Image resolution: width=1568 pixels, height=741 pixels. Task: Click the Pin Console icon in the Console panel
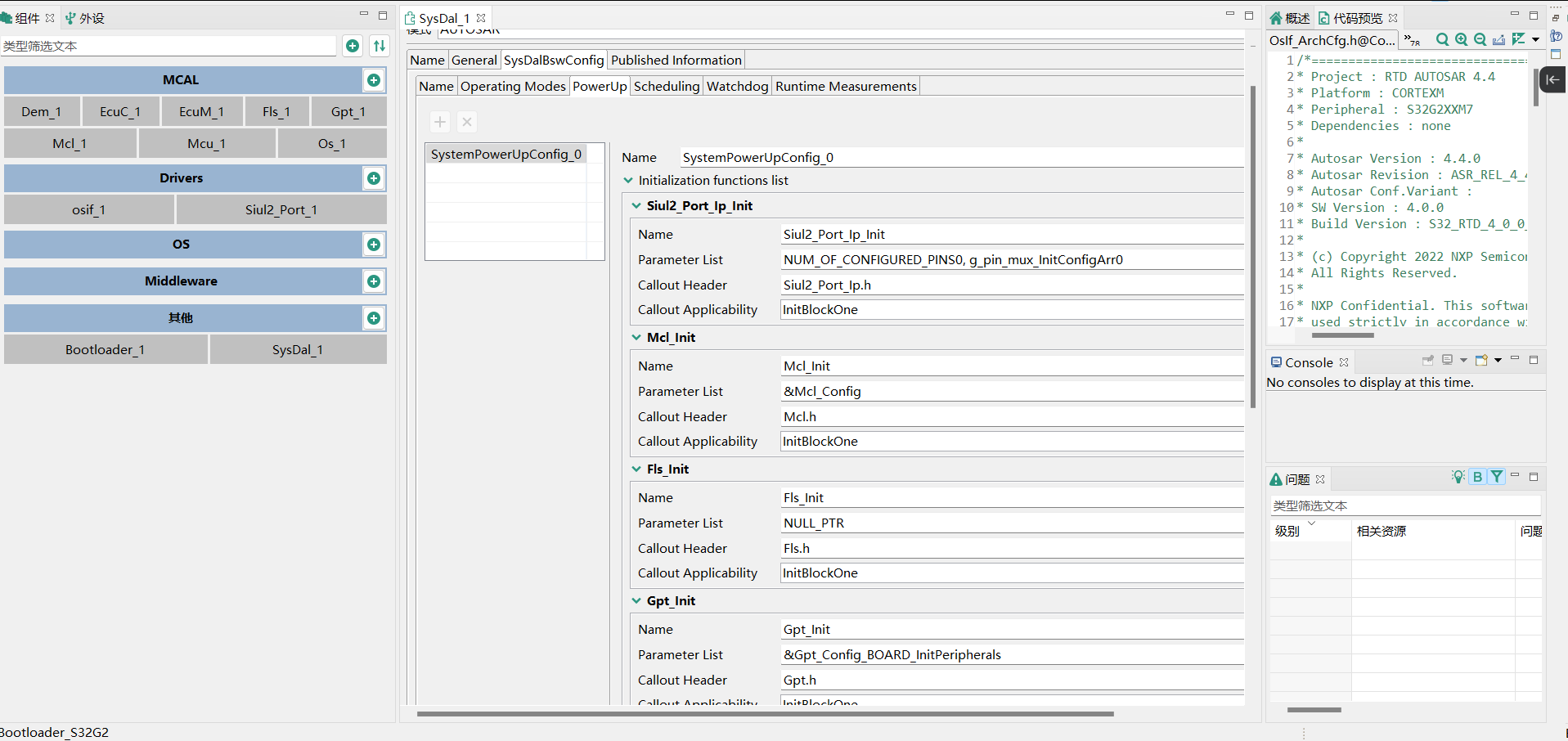1427,360
